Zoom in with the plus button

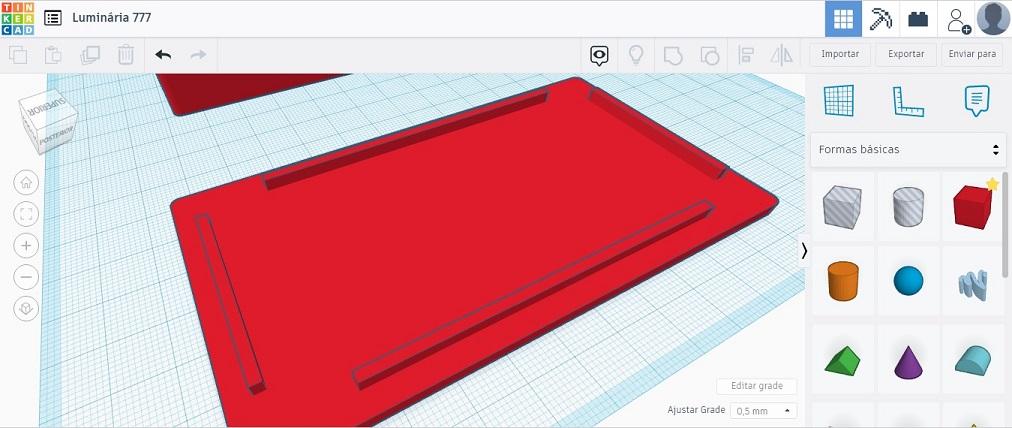[26, 245]
